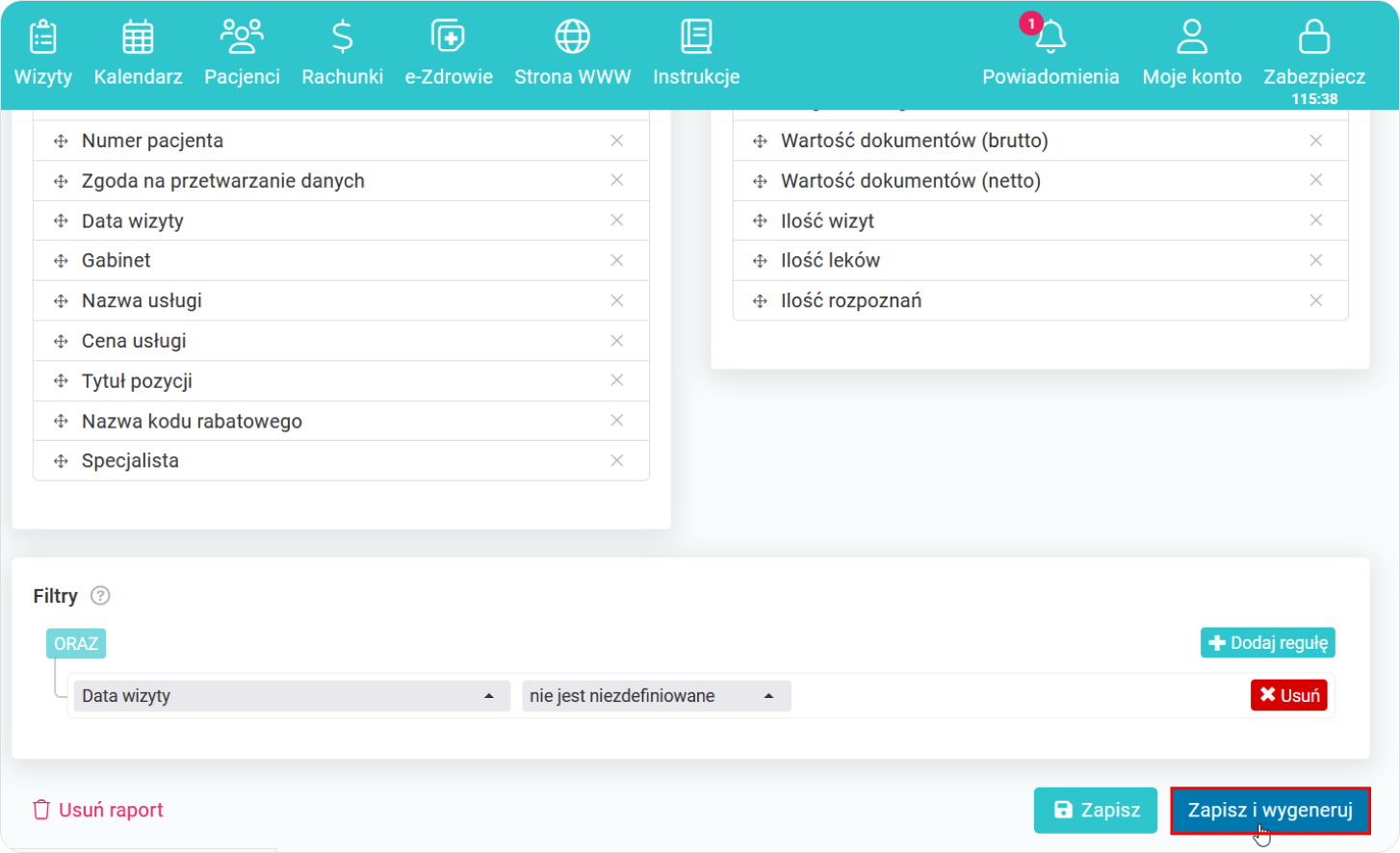Remove the Cena usługi column
This screenshot has height=853, width=1400.
tap(617, 341)
